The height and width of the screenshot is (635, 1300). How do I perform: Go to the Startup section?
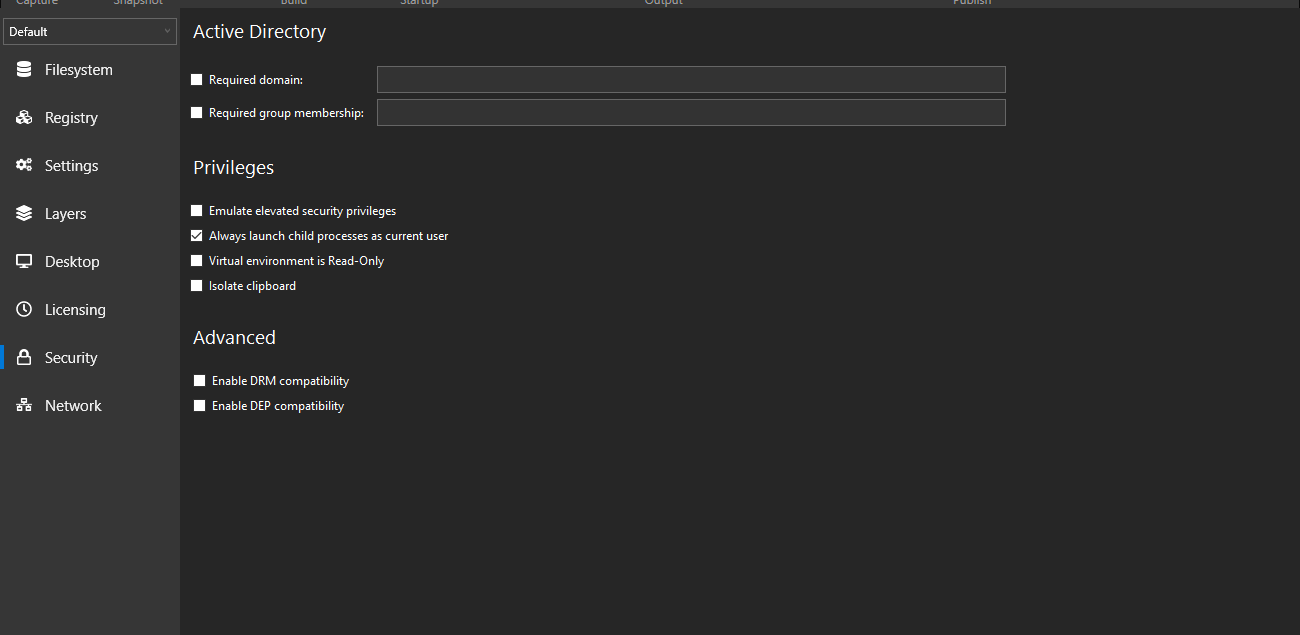[419, 3]
